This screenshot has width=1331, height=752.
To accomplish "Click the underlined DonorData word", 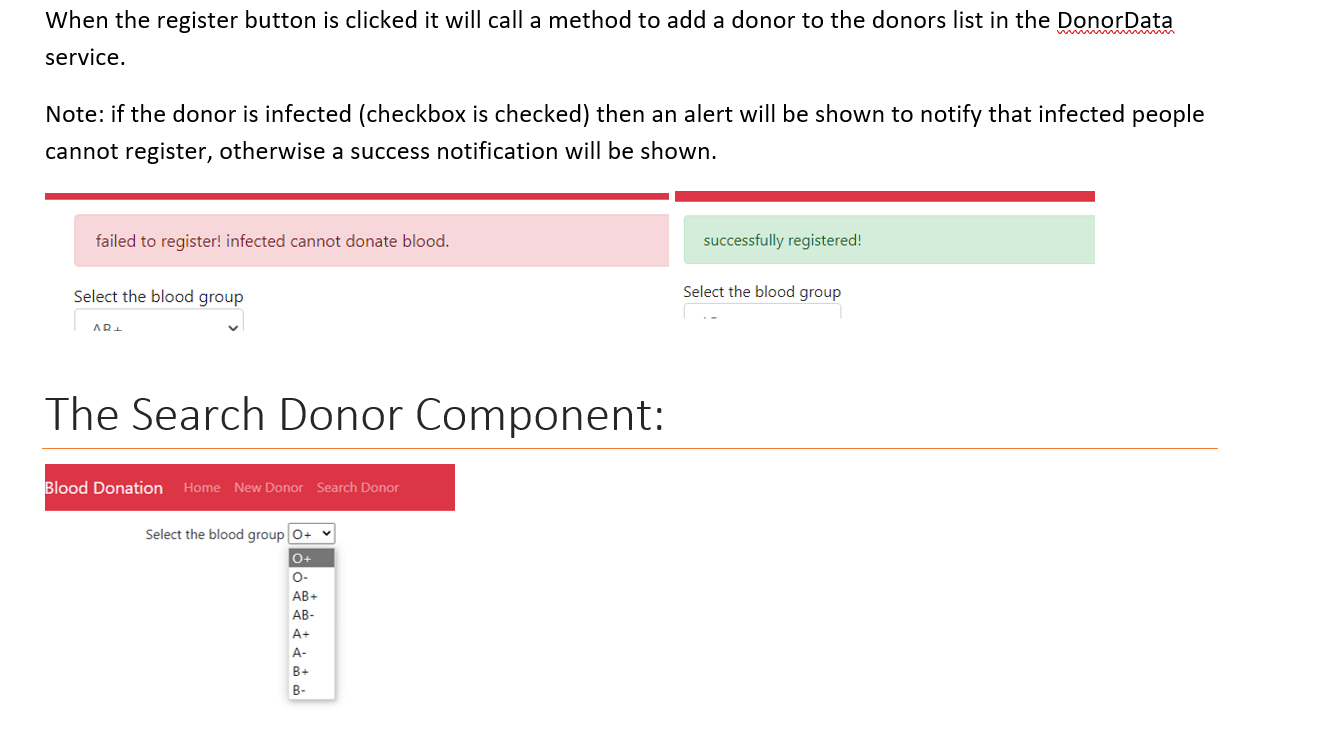I will point(1115,20).
